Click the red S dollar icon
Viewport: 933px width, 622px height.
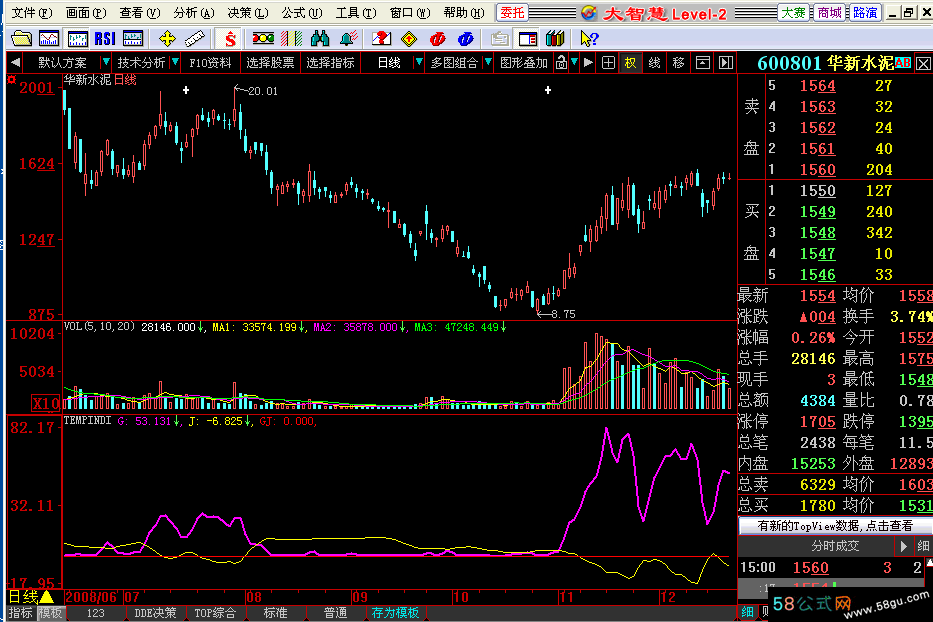(230, 39)
